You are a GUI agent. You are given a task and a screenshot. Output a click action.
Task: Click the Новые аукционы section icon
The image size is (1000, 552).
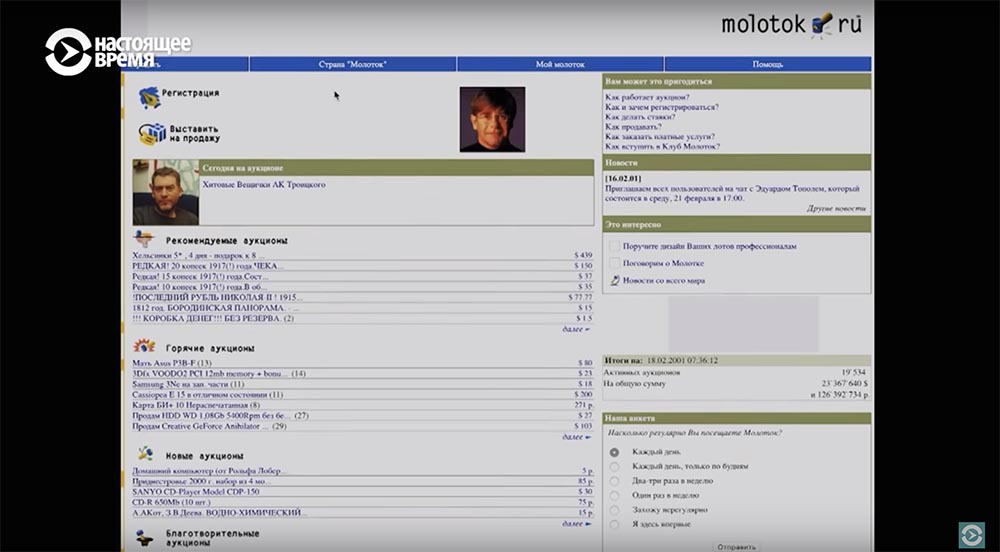coord(145,454)
